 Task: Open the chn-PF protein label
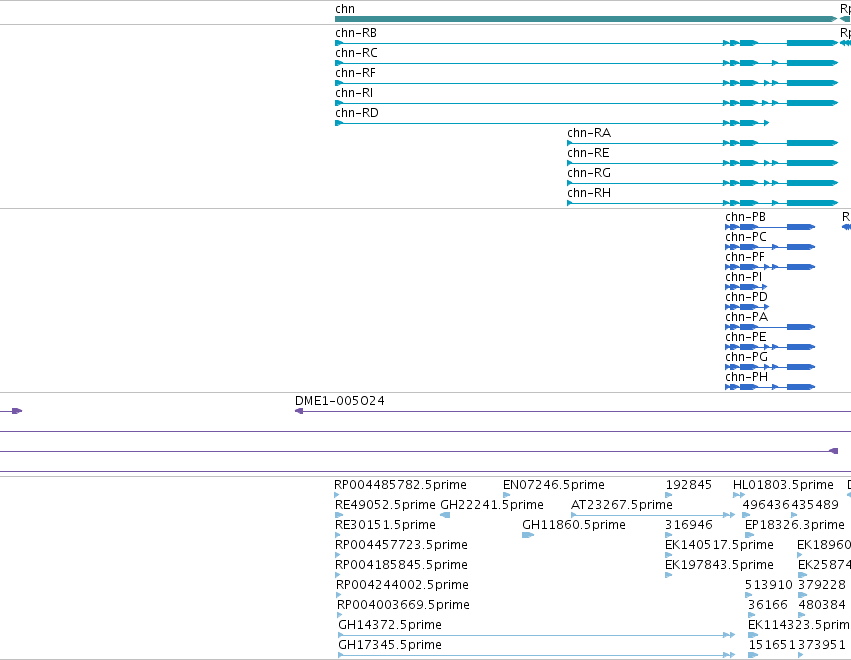pos(745,257)
